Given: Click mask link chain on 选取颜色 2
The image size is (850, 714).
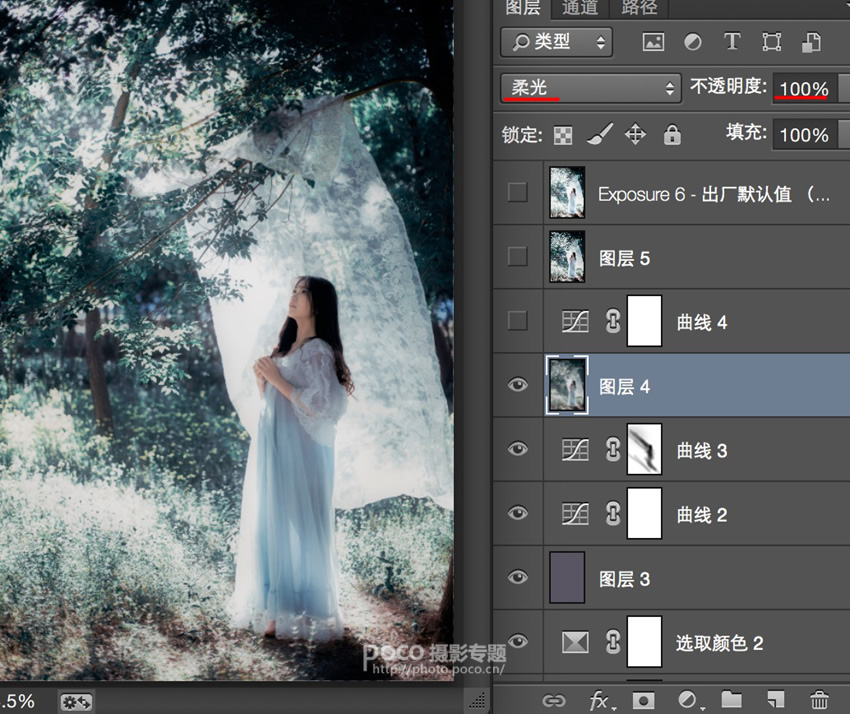Looking at the screenshot, I should pyautogui.click(x=613, y=642).
